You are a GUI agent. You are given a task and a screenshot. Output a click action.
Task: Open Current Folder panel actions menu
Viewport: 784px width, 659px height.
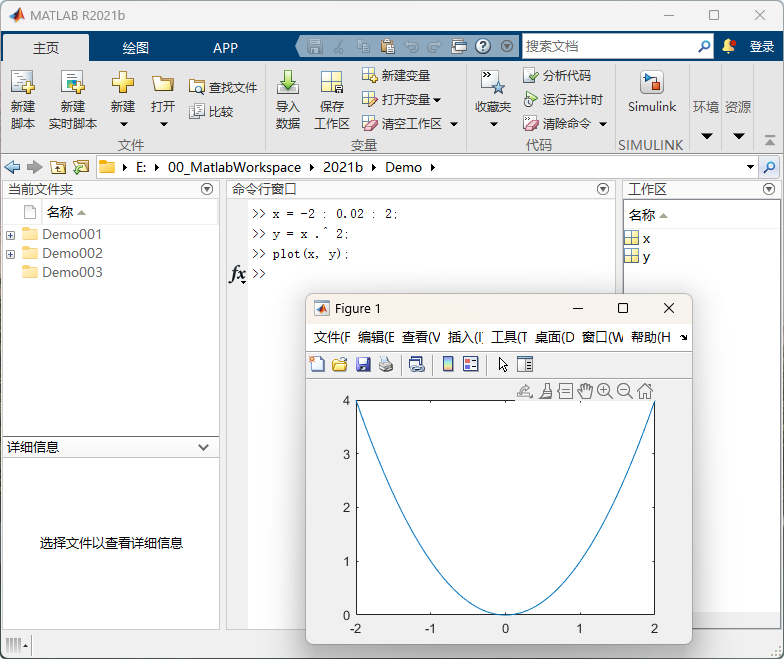(206, 189)
